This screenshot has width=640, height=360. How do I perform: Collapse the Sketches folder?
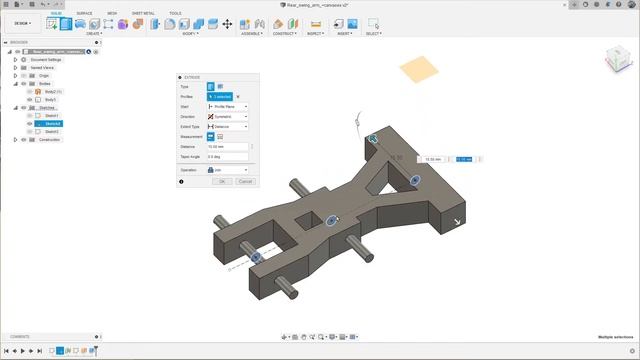(x=16, y=108)
